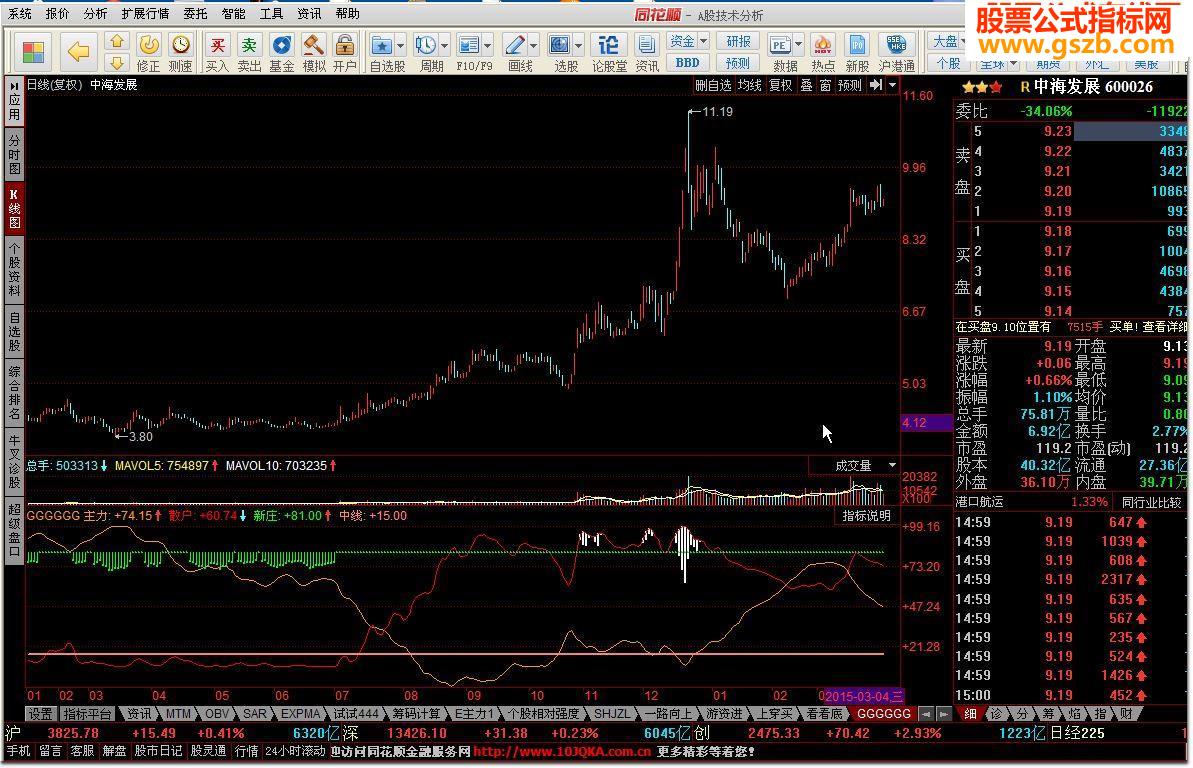Switch to the MTM indicator tab
Viewport: 1193px width, 768px height.
pos(178,713)
